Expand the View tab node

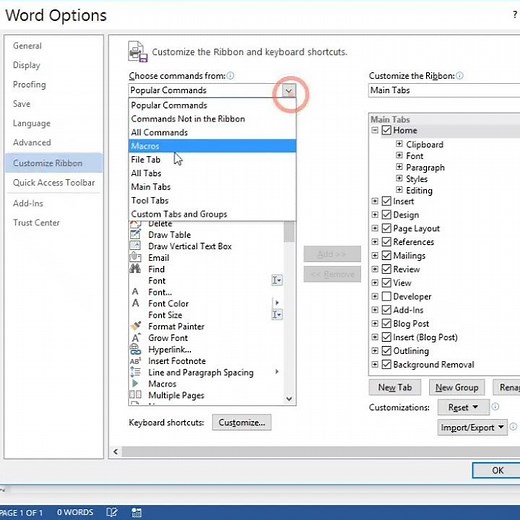[x=375, y=283]
